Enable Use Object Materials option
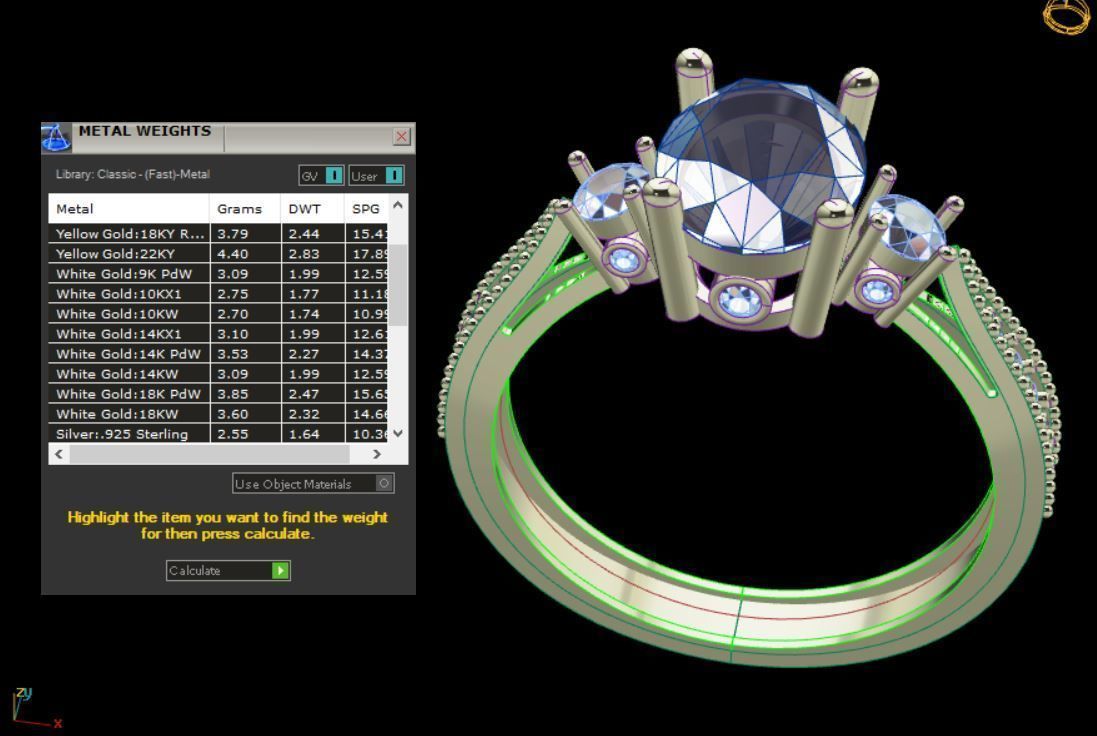Viewport: 1097px width, 736px height. pos(313,483)
